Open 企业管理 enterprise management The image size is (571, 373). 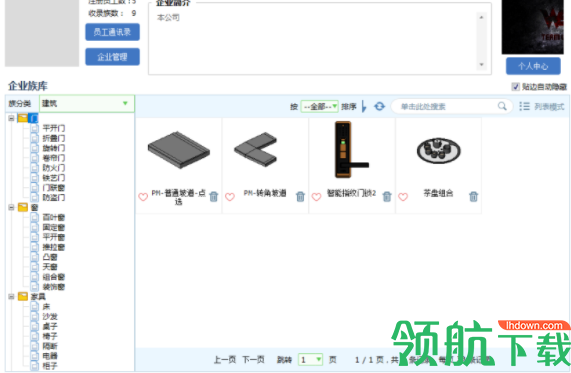113,57
